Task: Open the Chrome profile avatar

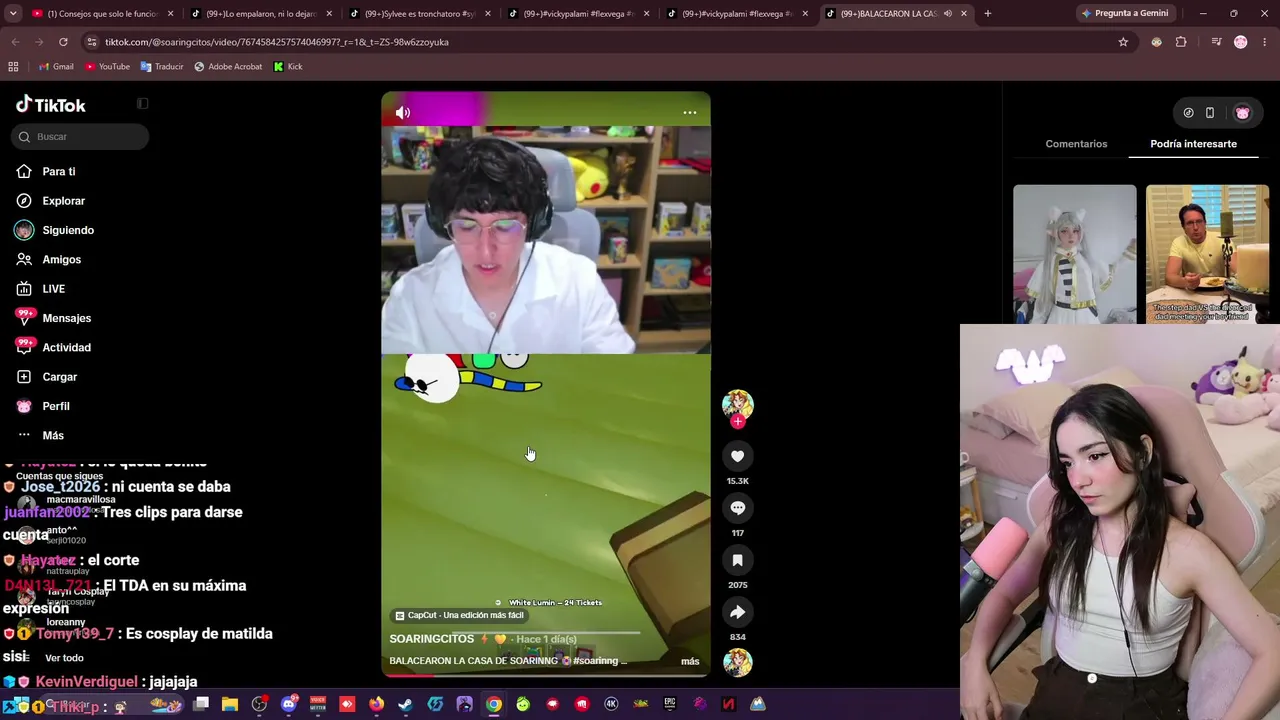Action: pos(1240,42)
